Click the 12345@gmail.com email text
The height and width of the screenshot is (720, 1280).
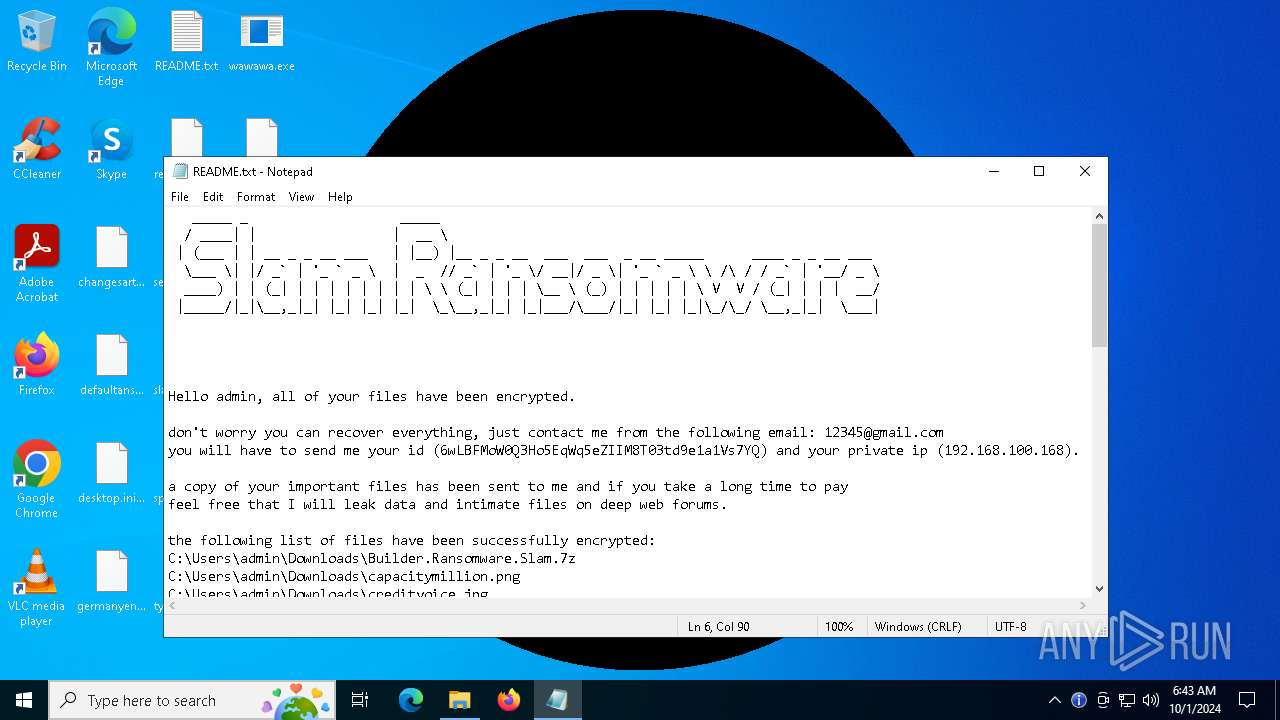884,432
